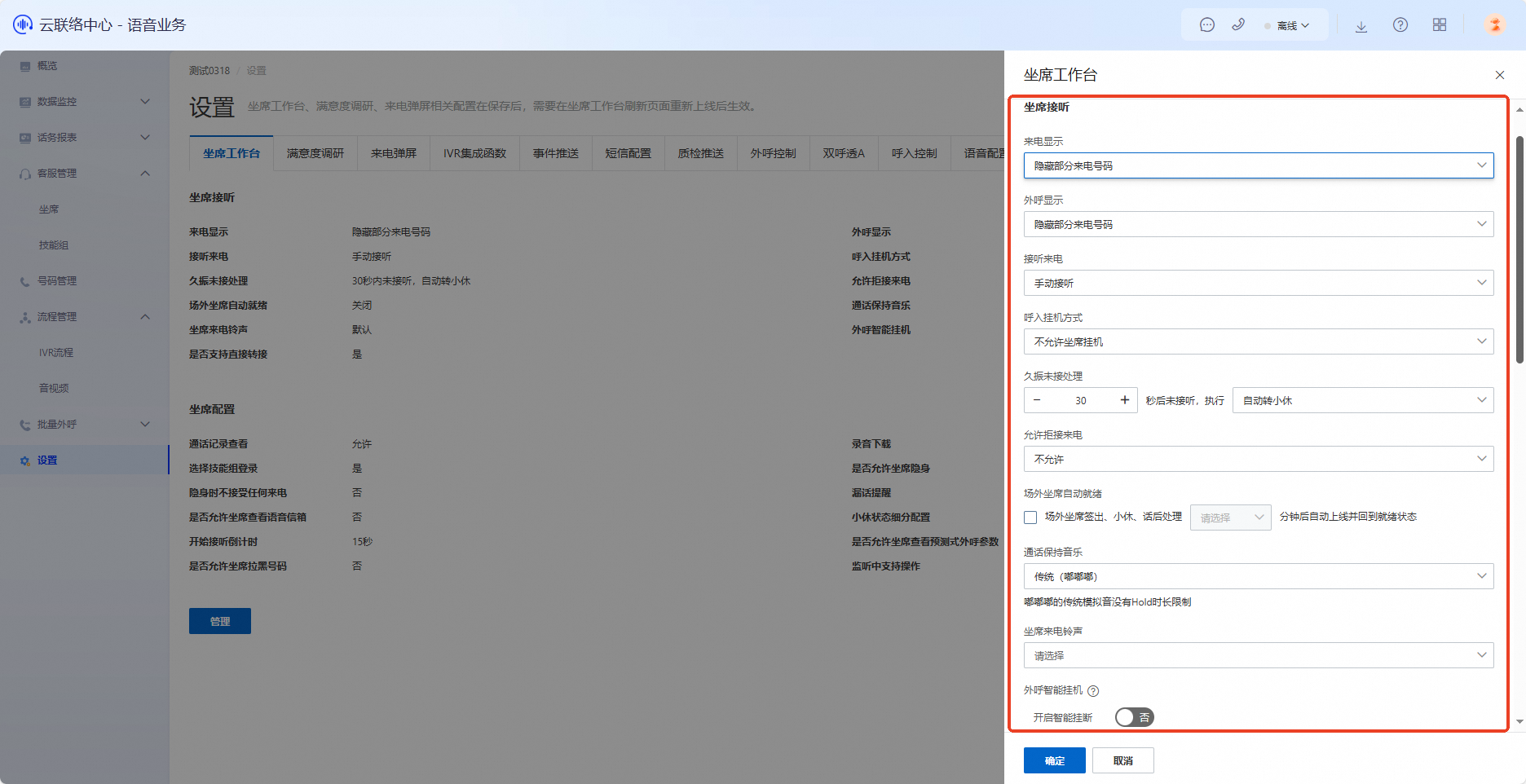Click the 客服管理 headset icon

[x=25, y=174]
